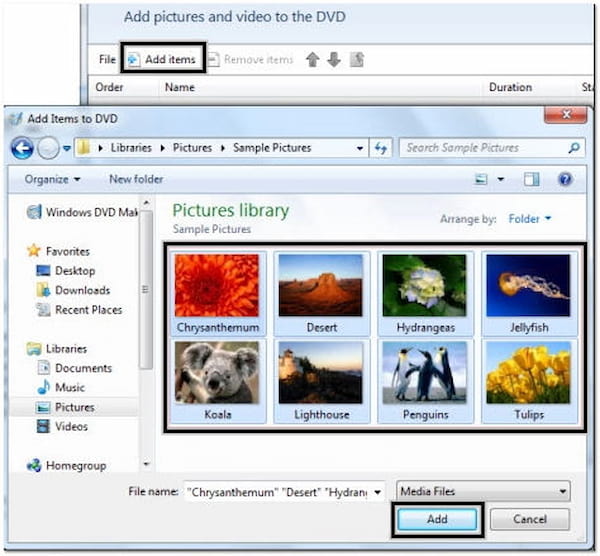Expand the Arrange by Folder dropdown
This screenshot has height=556, width=600.
point(530,218)
